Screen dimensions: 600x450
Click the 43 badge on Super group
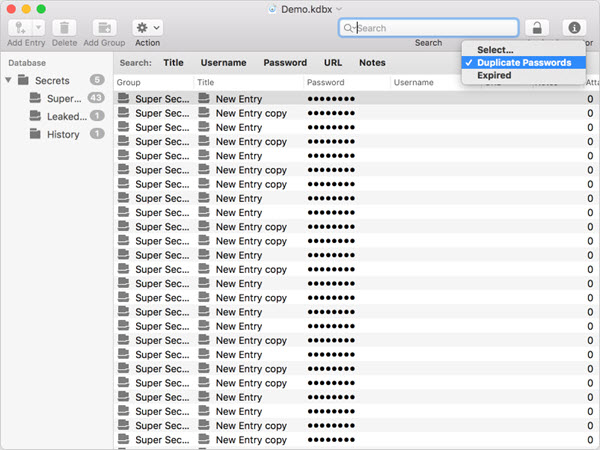point(96,98)
